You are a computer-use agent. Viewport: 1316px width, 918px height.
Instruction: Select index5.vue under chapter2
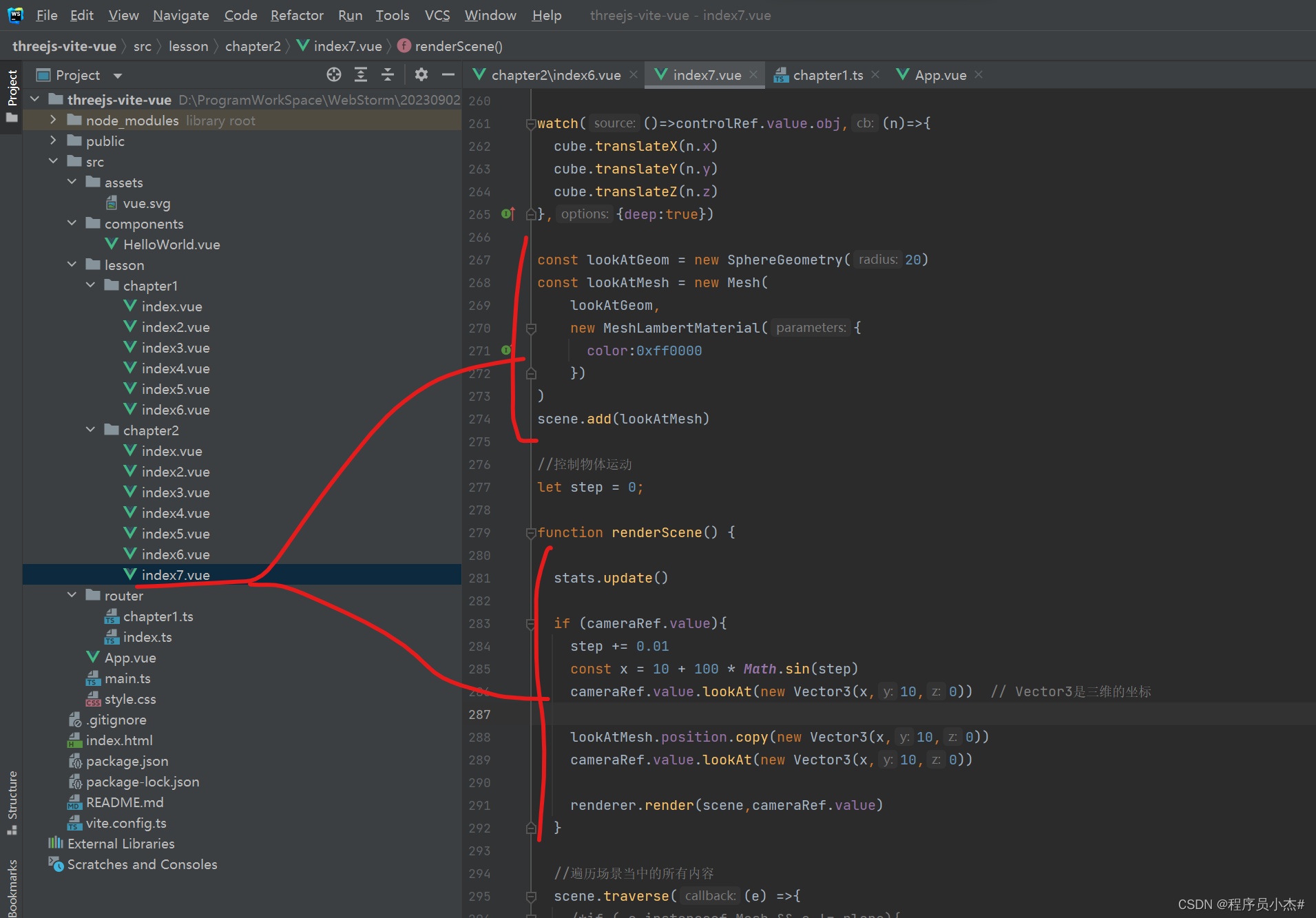(167, 534)
